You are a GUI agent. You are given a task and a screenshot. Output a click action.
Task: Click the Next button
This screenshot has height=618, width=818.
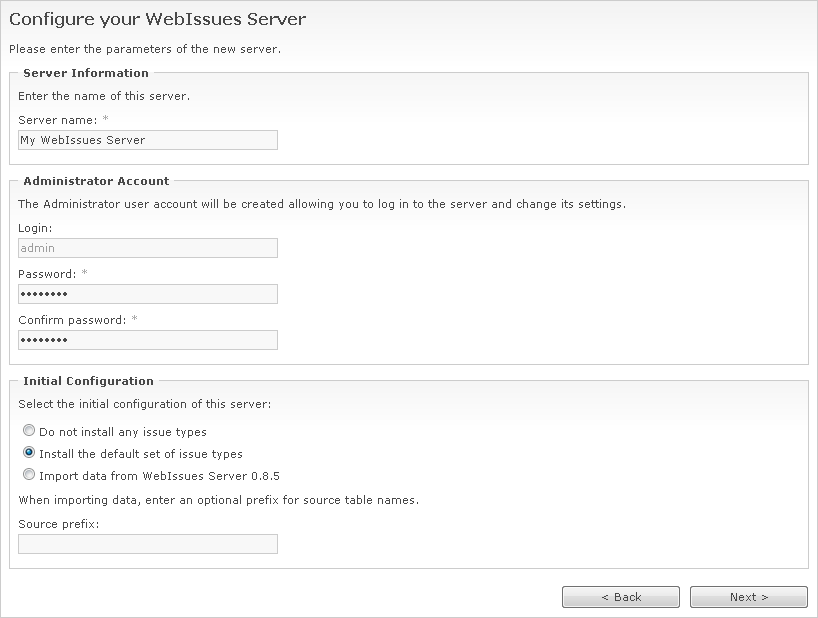(748, 597)
